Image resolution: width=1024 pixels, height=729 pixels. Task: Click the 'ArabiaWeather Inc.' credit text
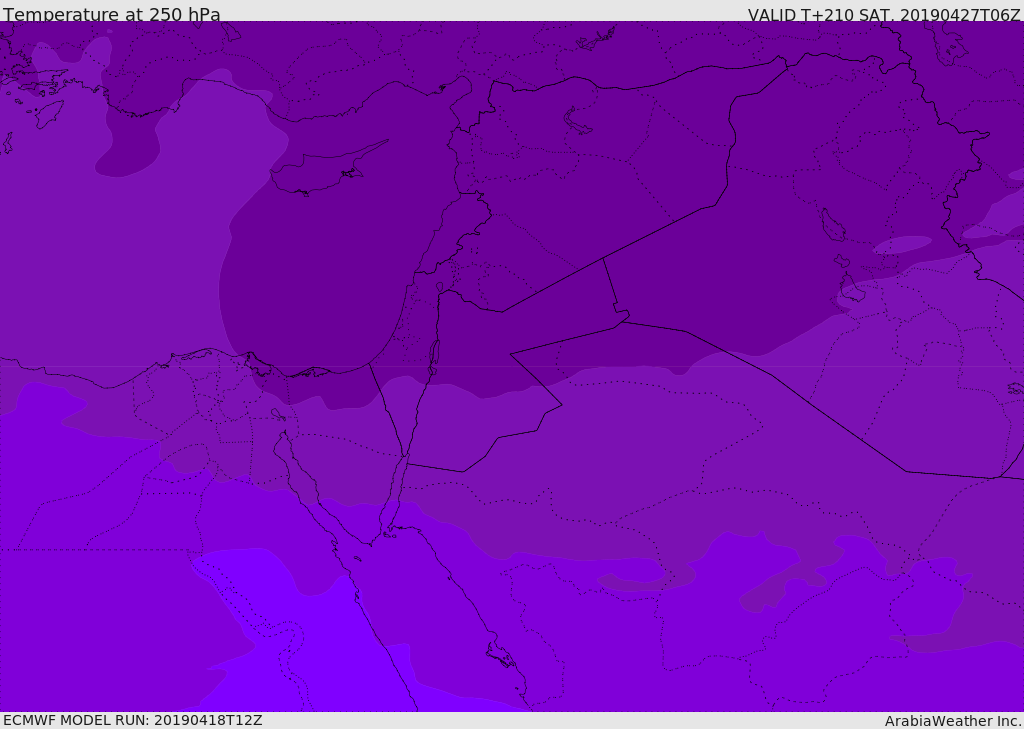tap(953, 721)
